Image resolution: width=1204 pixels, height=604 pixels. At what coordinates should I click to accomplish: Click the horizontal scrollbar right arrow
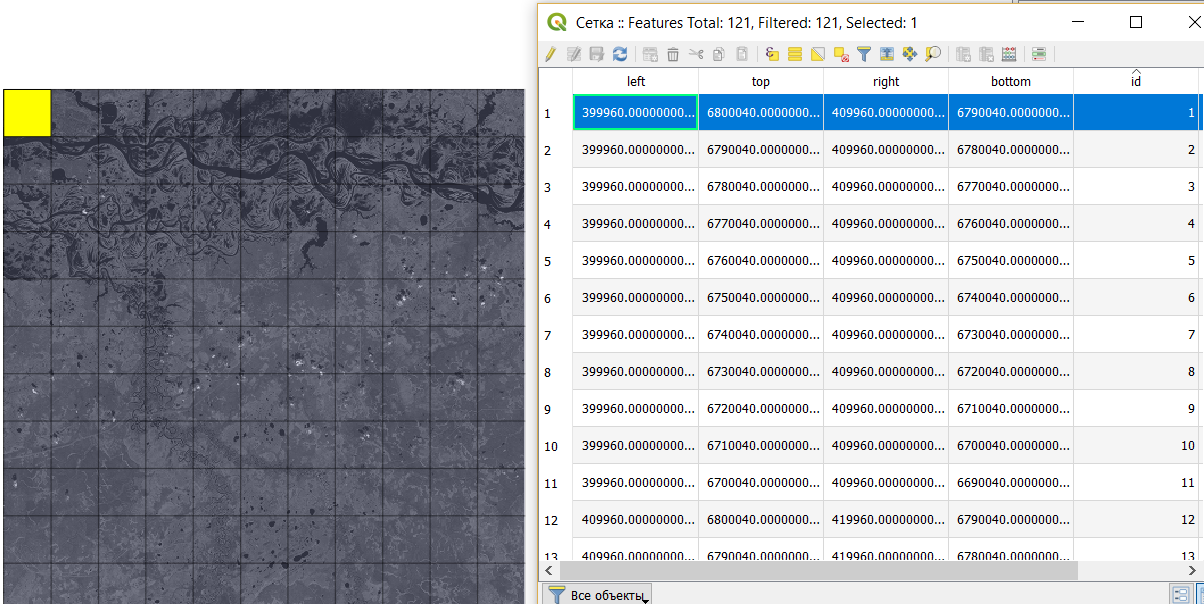pos(1194,571)
